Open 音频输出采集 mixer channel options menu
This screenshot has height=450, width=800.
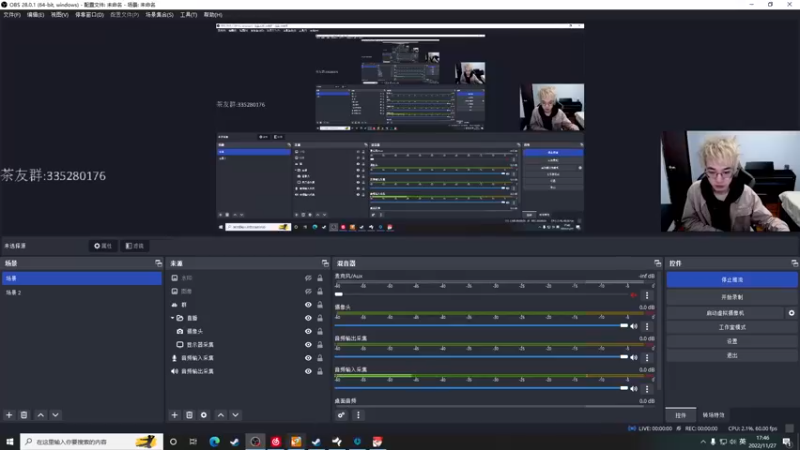coord(647,357)
